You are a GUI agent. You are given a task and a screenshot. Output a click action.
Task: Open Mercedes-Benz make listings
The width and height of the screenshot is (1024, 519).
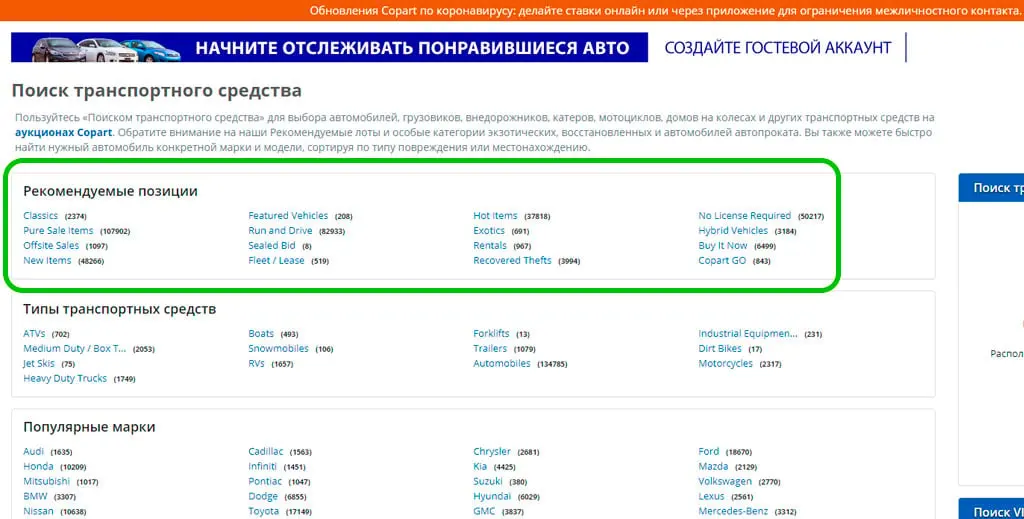point(733,512)
